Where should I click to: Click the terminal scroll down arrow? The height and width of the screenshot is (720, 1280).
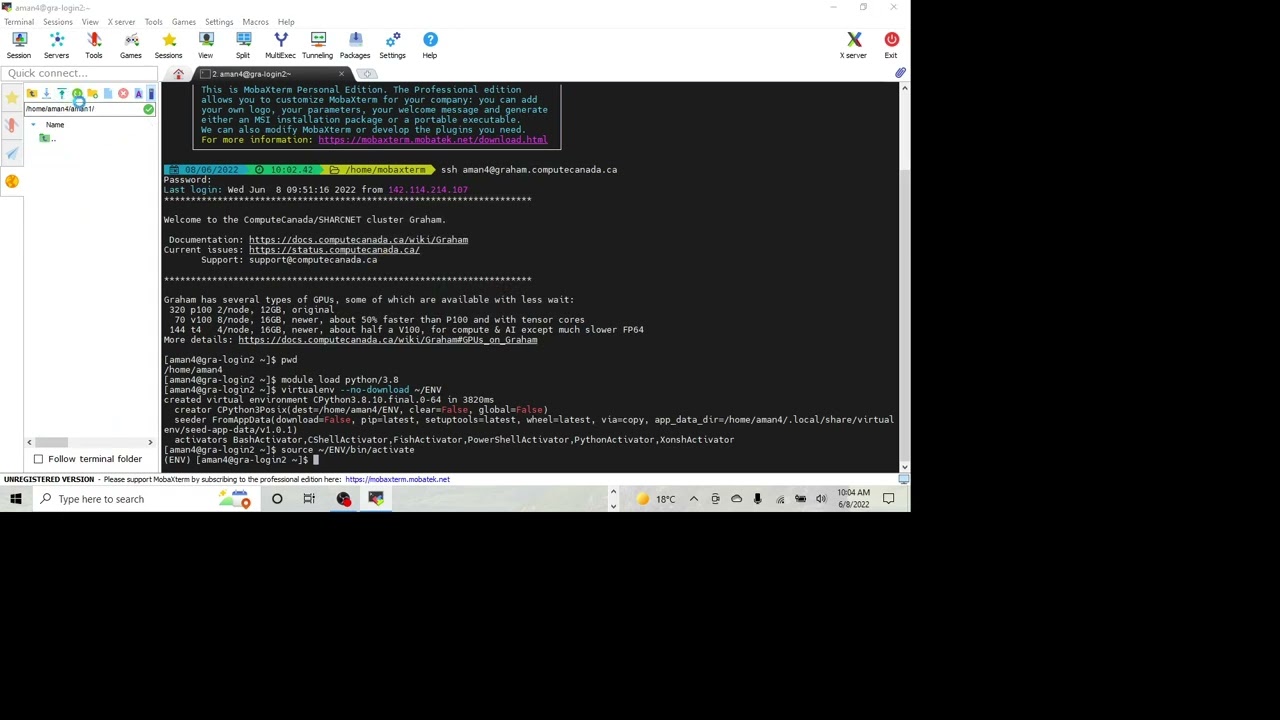point(904,466)
